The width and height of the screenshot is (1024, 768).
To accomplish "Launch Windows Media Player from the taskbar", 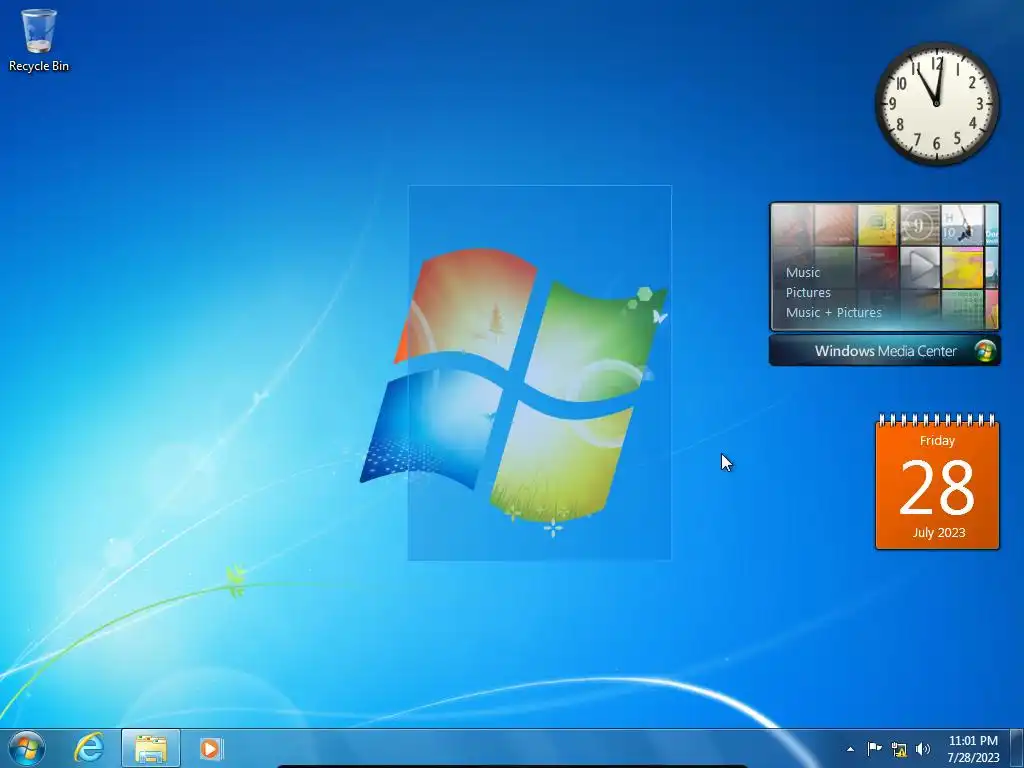I will 211,748.
